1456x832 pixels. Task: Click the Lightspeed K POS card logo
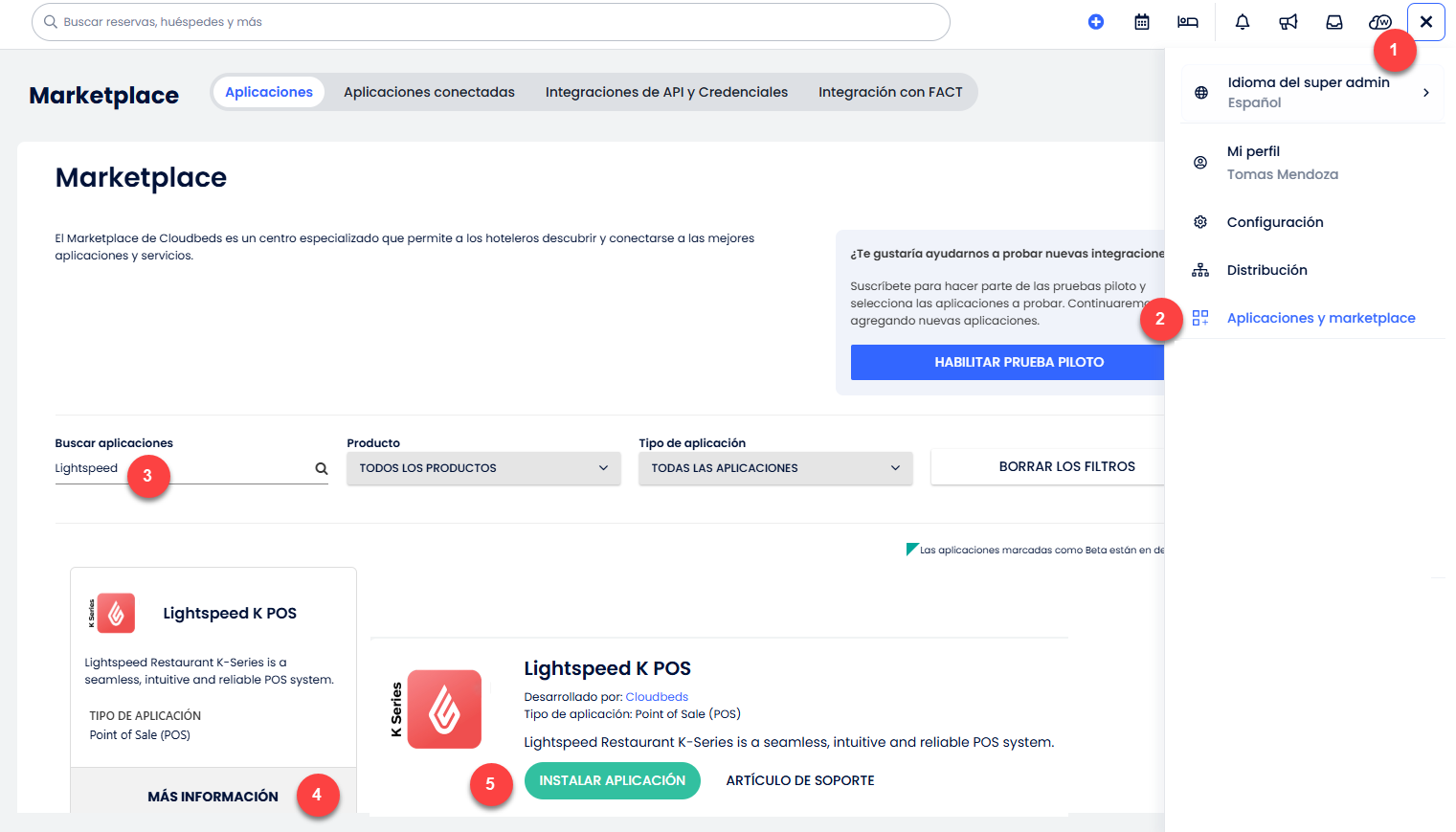(111, 613)
